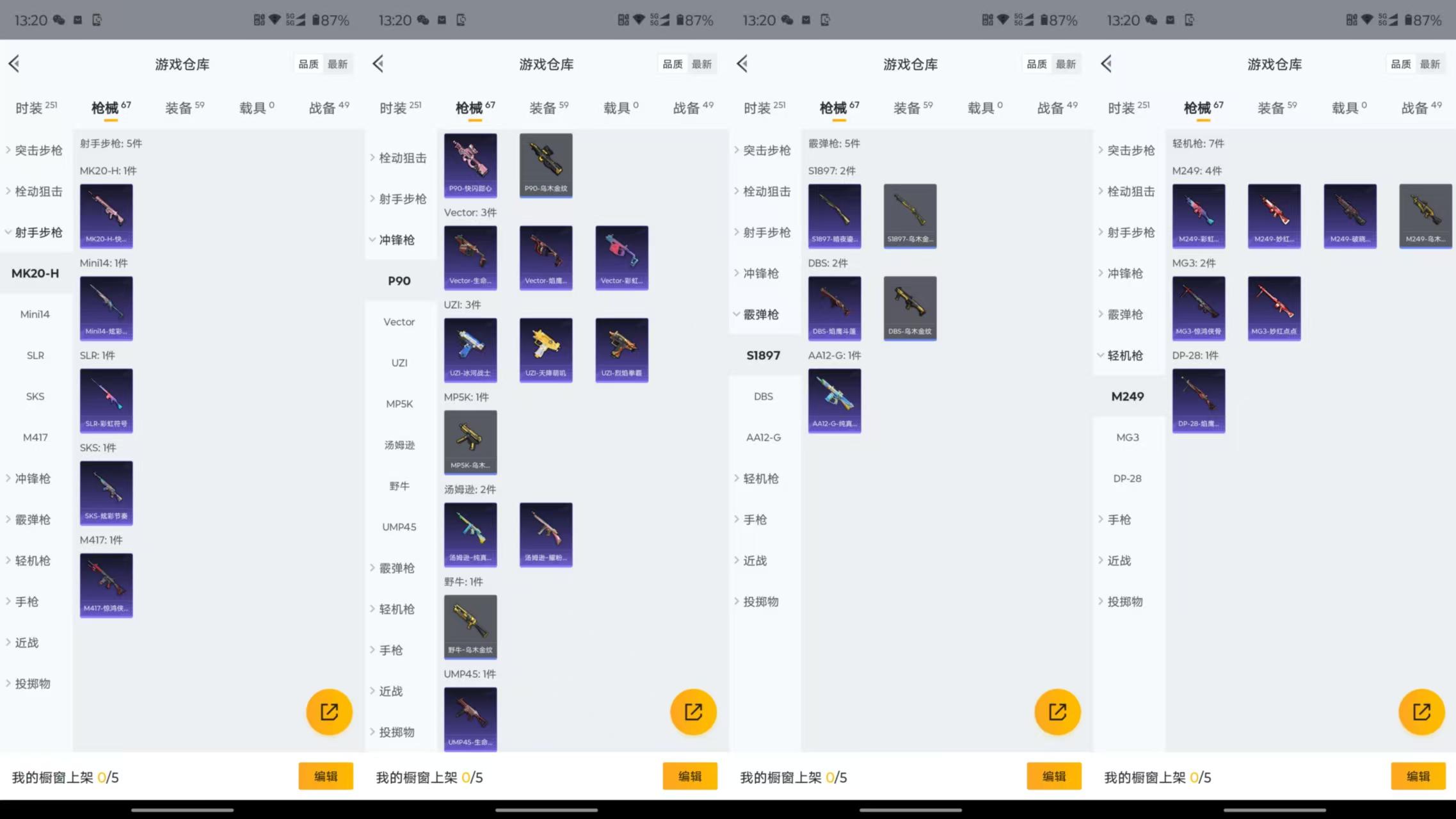1456x819 pixels.
Task: Open the M417 skin thumbnail
Action: click(x=106, y=585)
